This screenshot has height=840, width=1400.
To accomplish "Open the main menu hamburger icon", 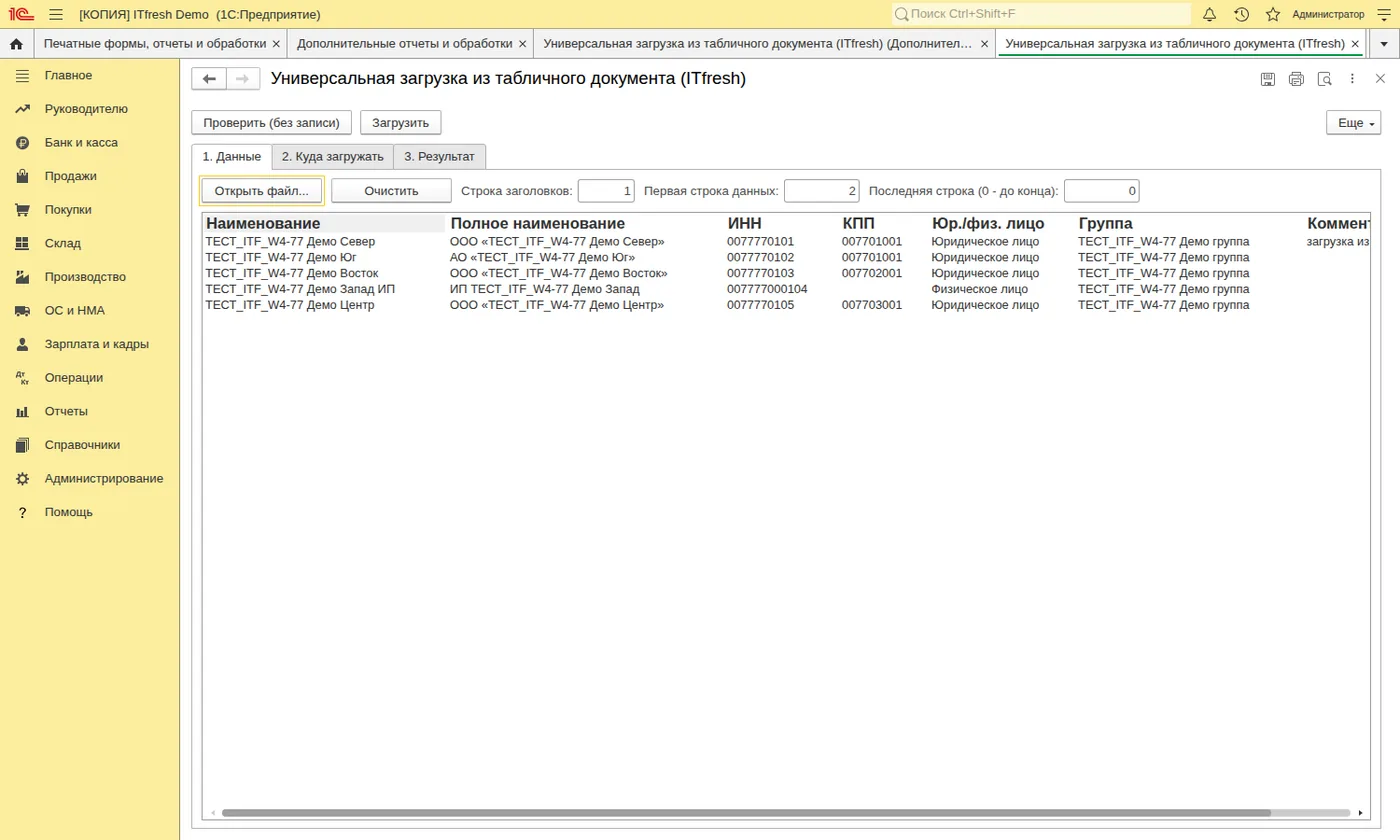I will (x=56, y=14).
